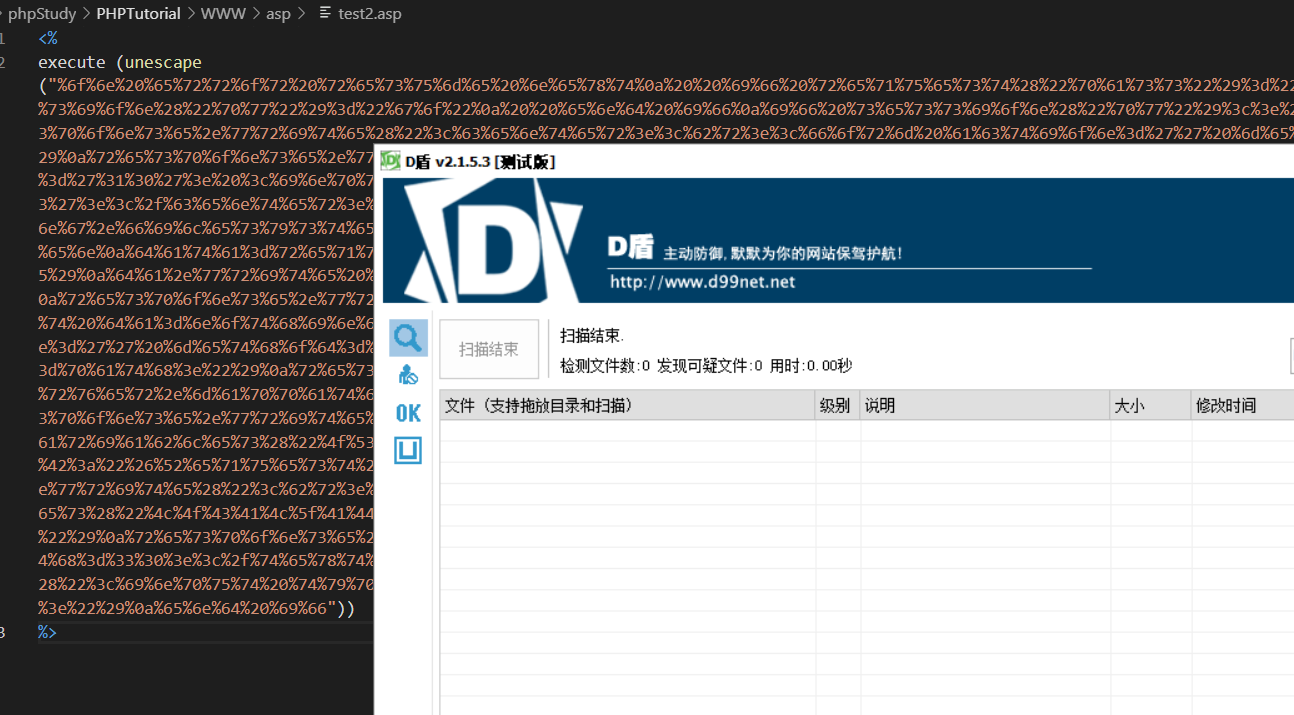Select the magnifier scan icon in D盾 sidebar
The image size is (1294, 715).
408,338
